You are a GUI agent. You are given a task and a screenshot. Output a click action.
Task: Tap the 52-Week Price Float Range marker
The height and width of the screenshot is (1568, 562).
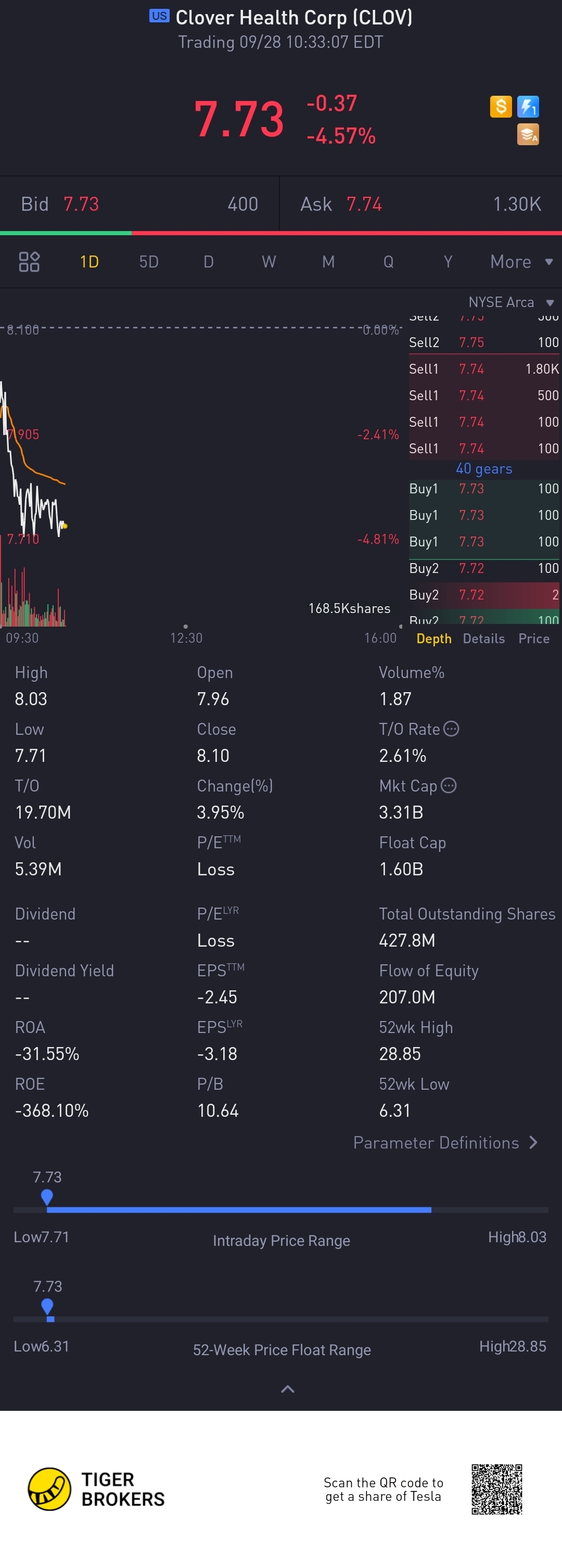(x=47, y=1307)
